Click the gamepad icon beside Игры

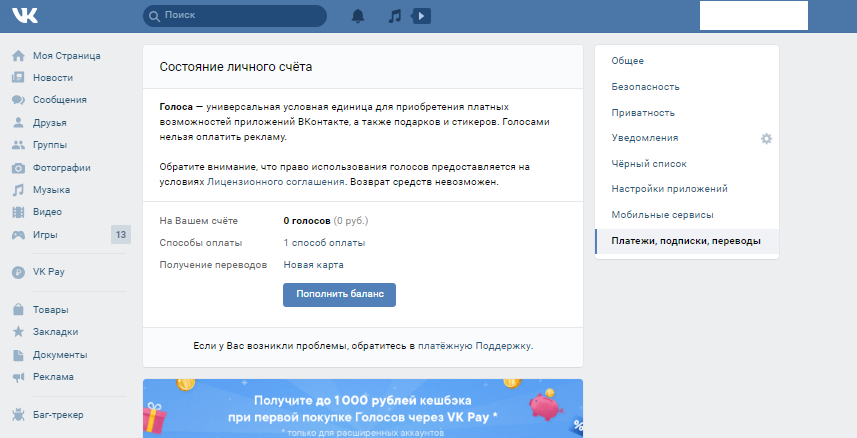pyautogui.click(x=18, y=235)
